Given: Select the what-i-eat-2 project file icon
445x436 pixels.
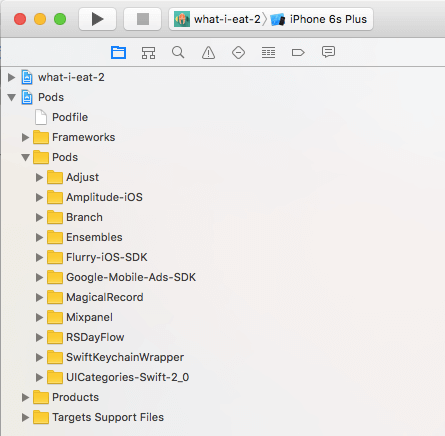Looking at the screenshot, I should [x=27, y=77].
